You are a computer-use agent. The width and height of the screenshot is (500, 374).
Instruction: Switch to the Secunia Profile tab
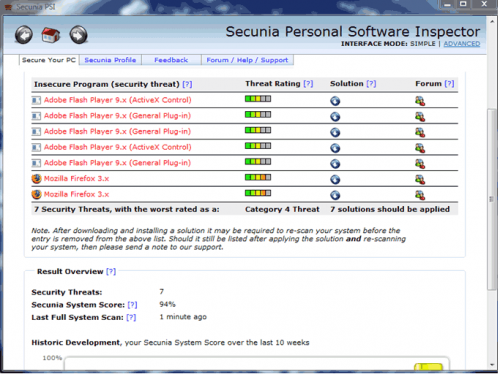point(110,60)
